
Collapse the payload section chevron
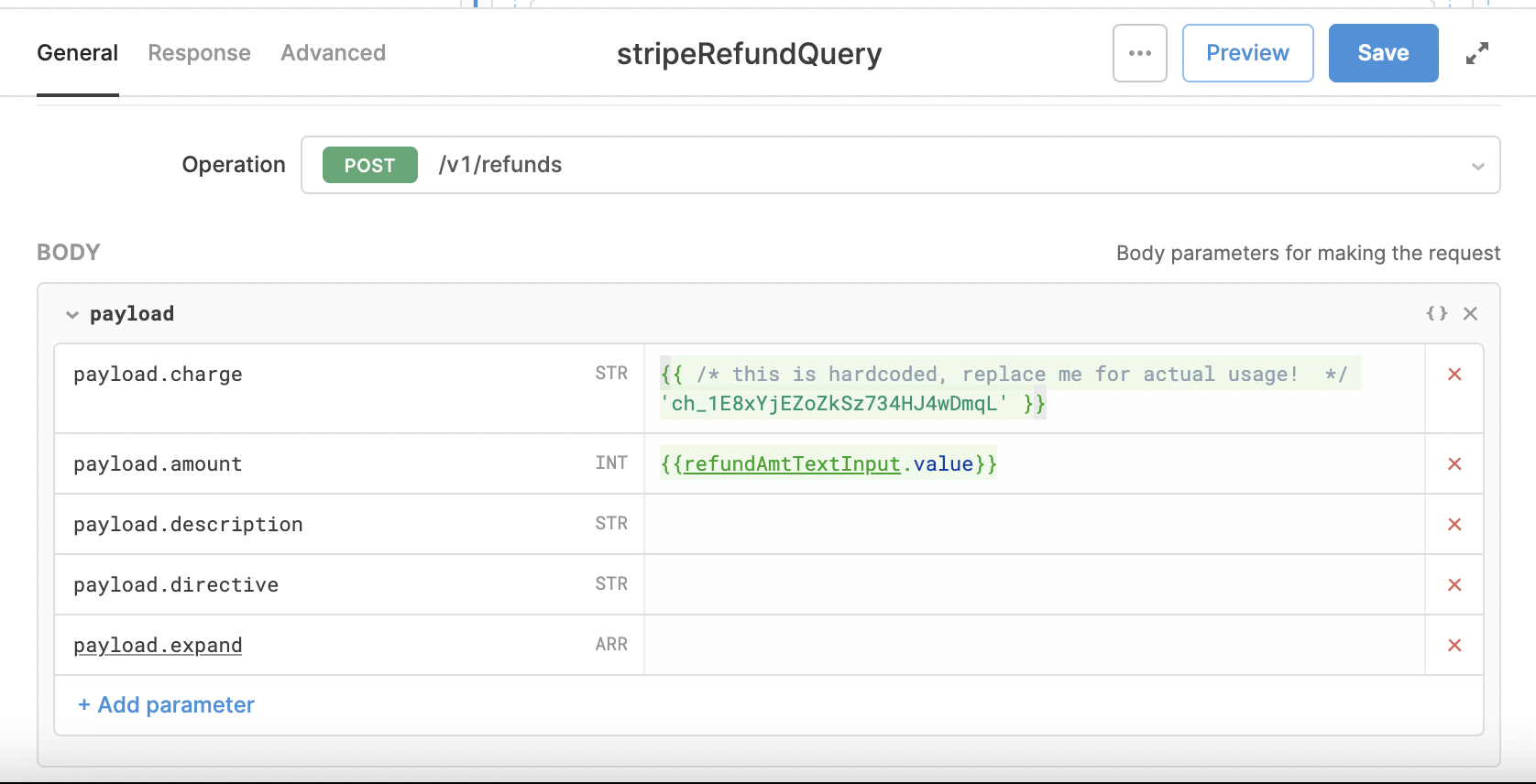pos(72,314)
